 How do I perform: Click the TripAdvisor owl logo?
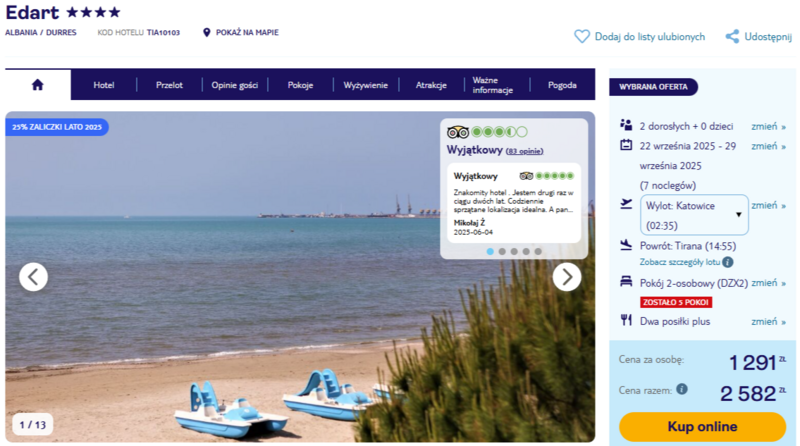coord(458,132)
